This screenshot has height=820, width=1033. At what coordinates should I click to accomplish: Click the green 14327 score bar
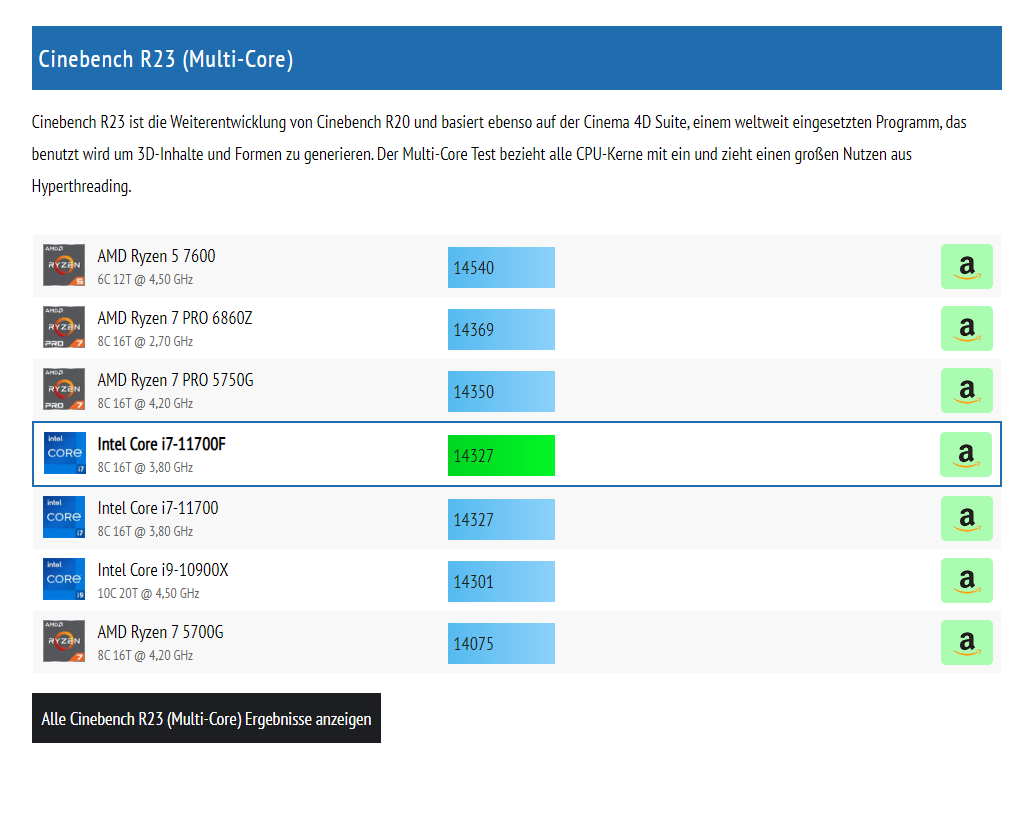click(x=501, y=455)
